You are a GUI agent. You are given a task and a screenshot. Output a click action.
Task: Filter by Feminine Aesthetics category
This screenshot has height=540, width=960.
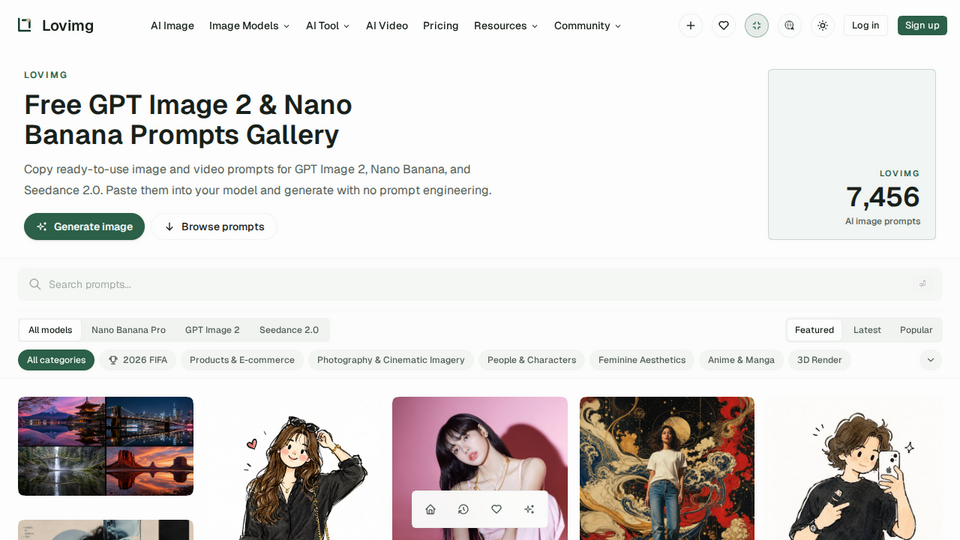pyautogui.click(x=642, y=360)
